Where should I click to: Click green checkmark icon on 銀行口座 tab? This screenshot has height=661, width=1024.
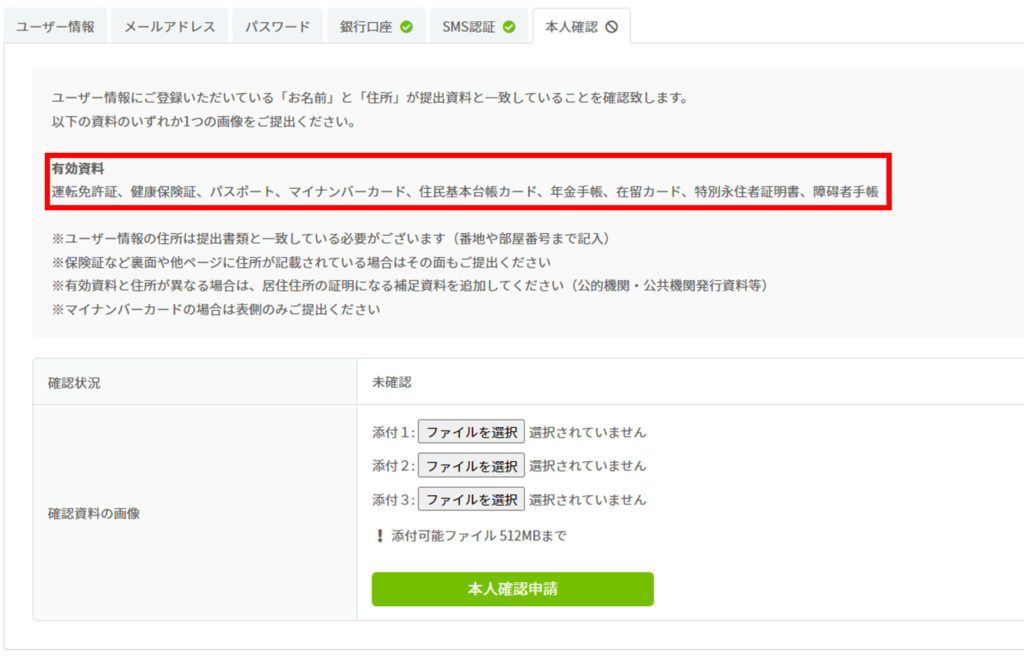click(x=406, y=27)
